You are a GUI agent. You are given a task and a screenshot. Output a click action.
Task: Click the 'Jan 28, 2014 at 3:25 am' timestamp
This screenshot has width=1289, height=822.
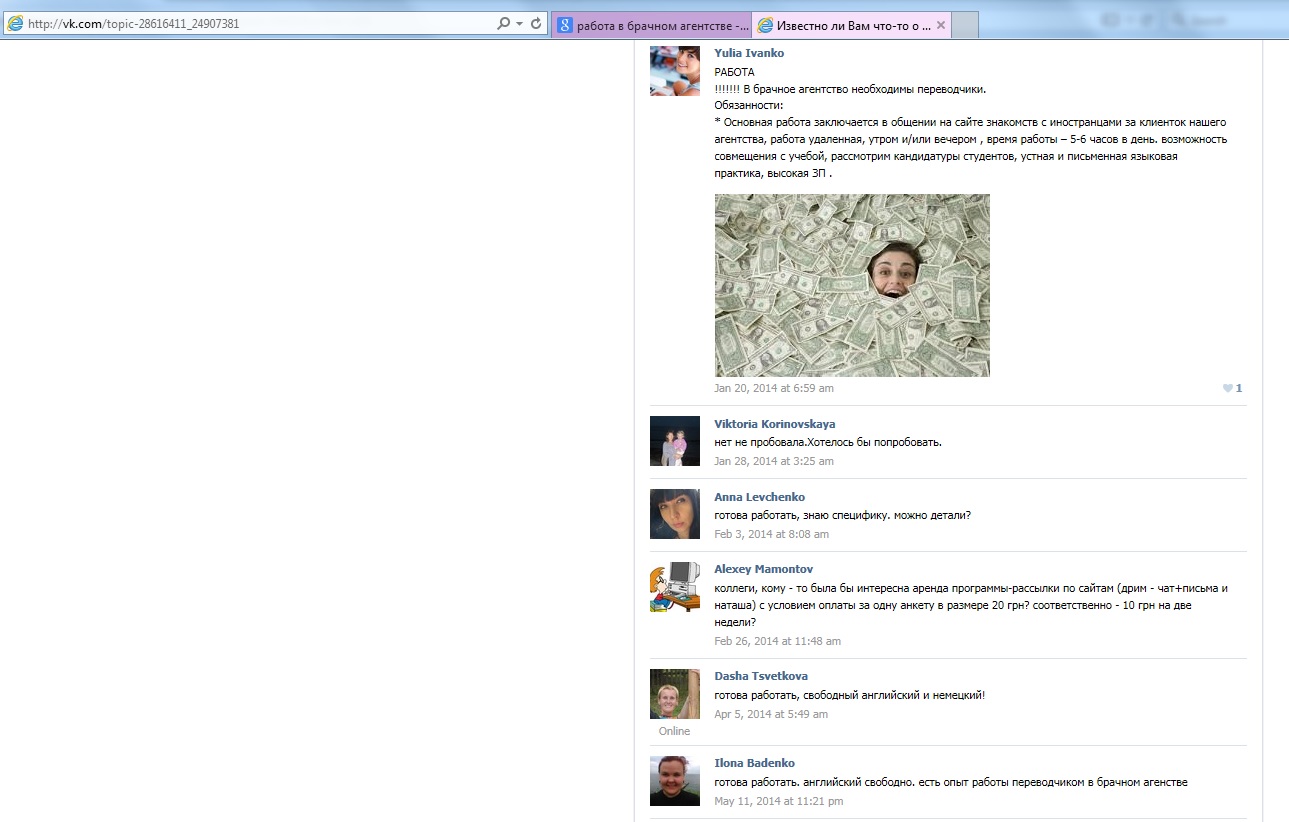(774, 461)
